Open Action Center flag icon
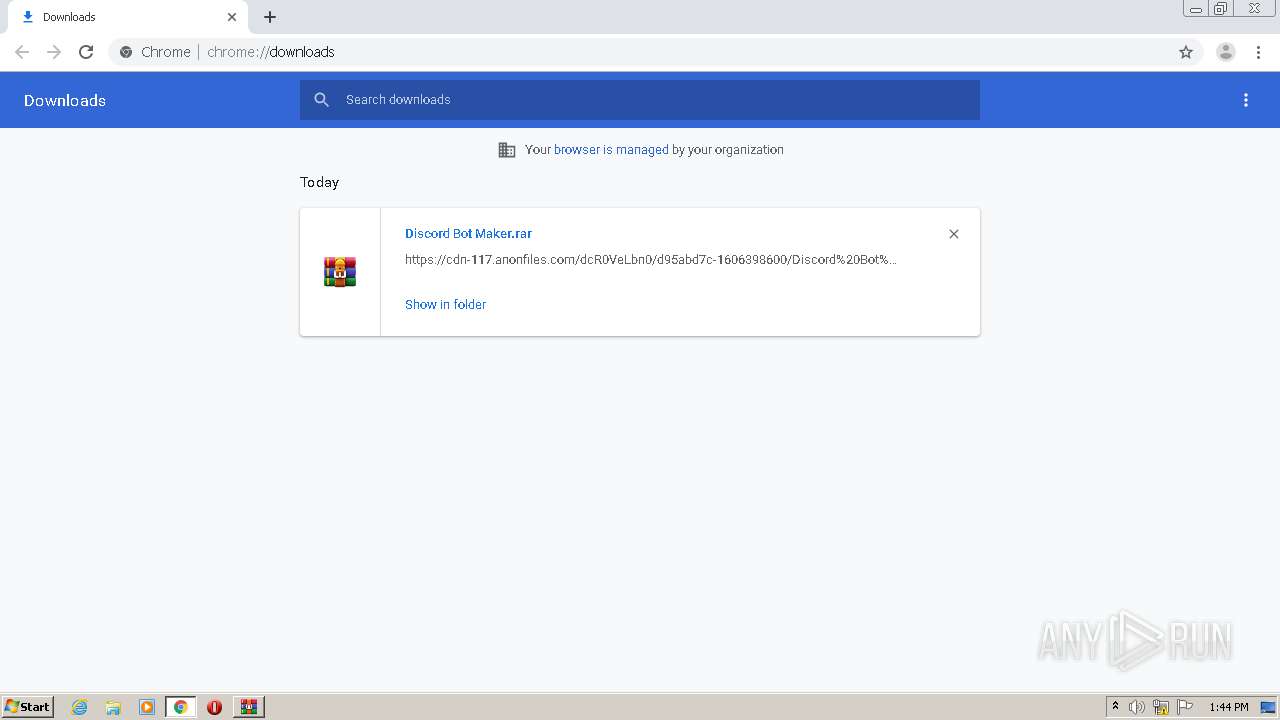1280x720 pixels. click(1185, 707)
